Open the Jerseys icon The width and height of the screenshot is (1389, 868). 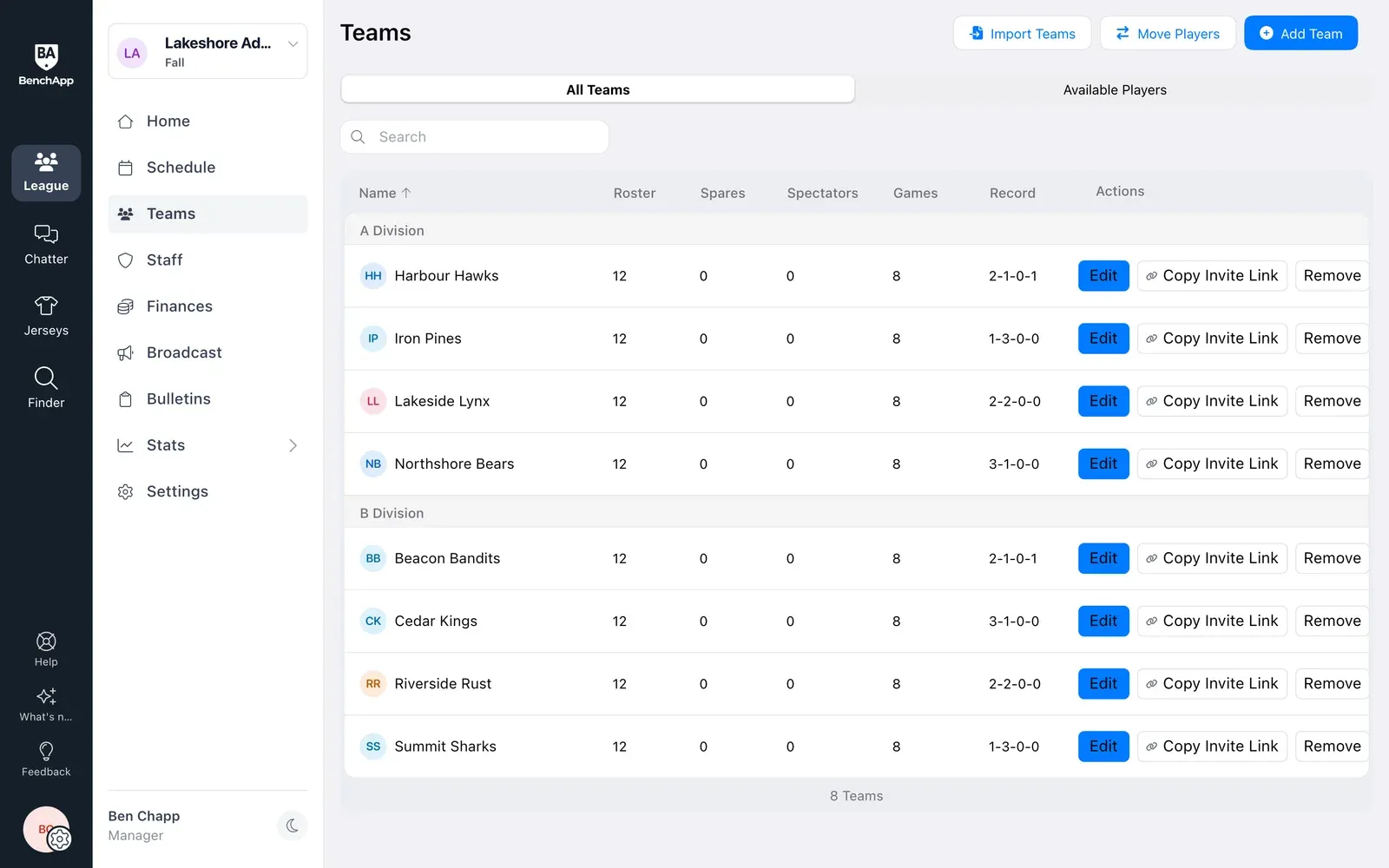46,317
